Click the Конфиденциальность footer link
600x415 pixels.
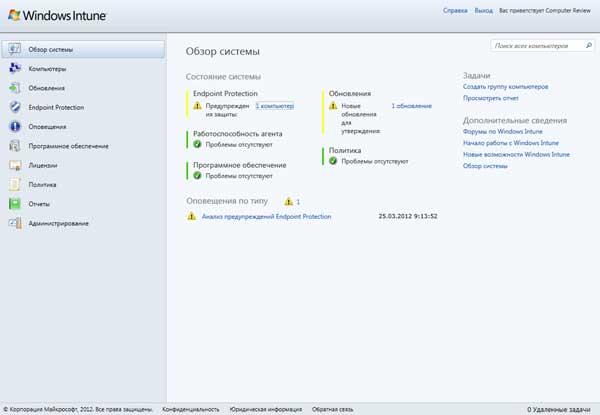click(191, 410)
